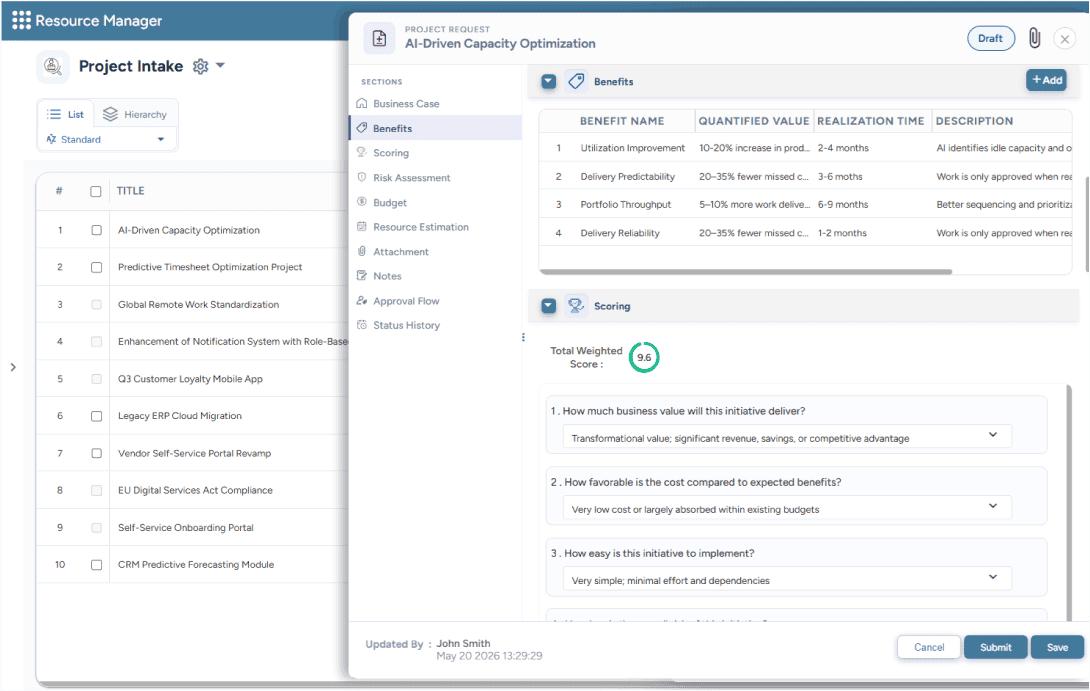
Task: Click QUANTIFIED VALUE column header
Action: click(754, 121)
